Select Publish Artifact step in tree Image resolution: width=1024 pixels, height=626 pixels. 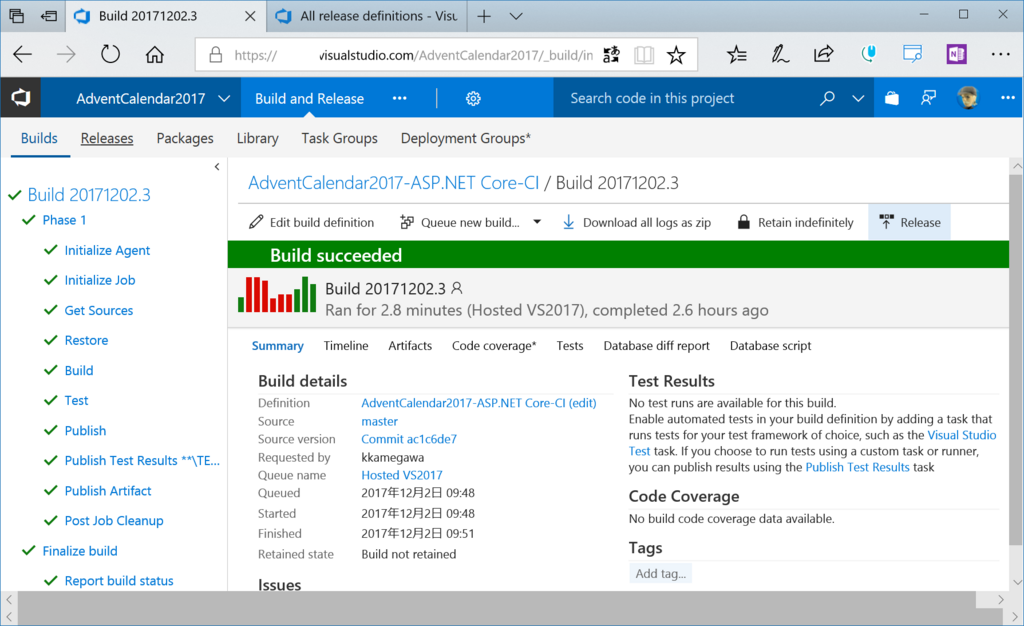[x=108, y=491]
